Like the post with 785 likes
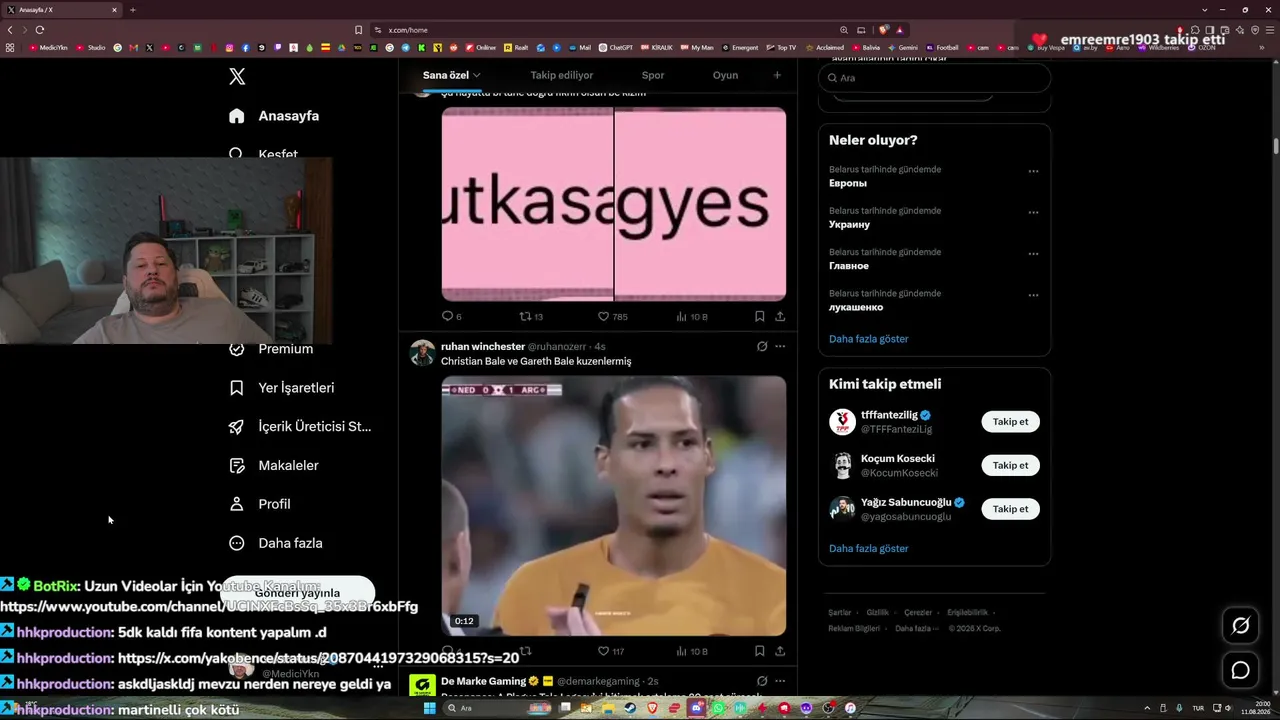This screenshot has height=720, width=1280. click(x=612, y=316)
